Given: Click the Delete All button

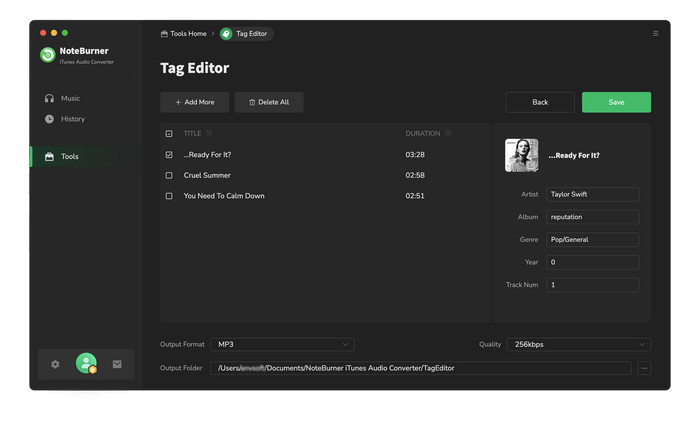Looking at the screenshot, I should point(269,102).
